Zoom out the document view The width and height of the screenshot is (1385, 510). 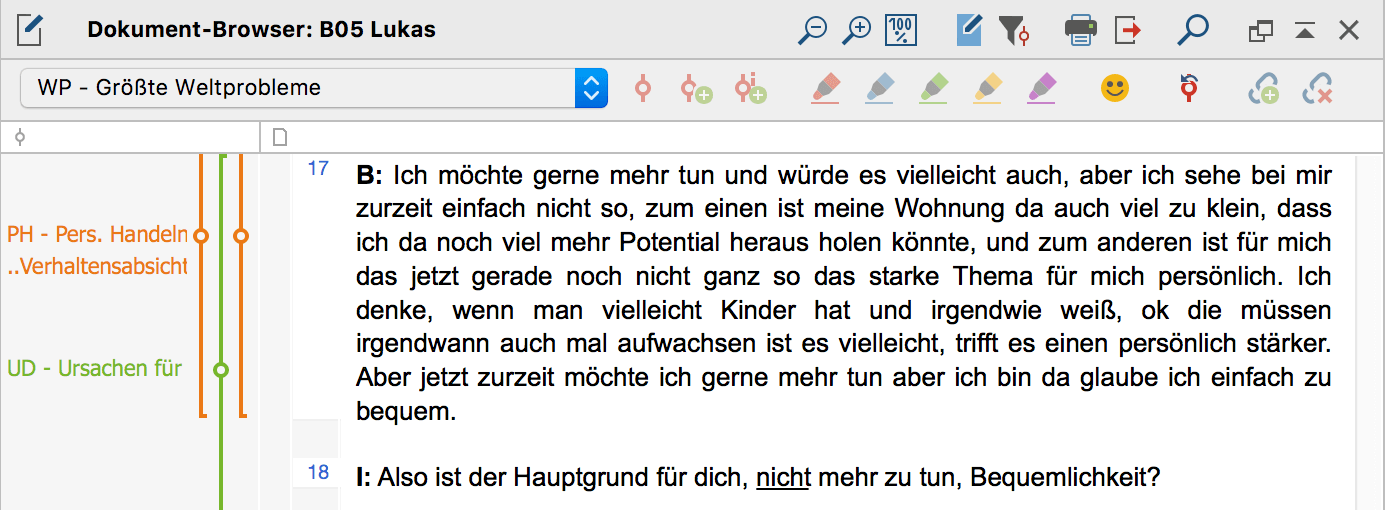click(x=813, y=30)
